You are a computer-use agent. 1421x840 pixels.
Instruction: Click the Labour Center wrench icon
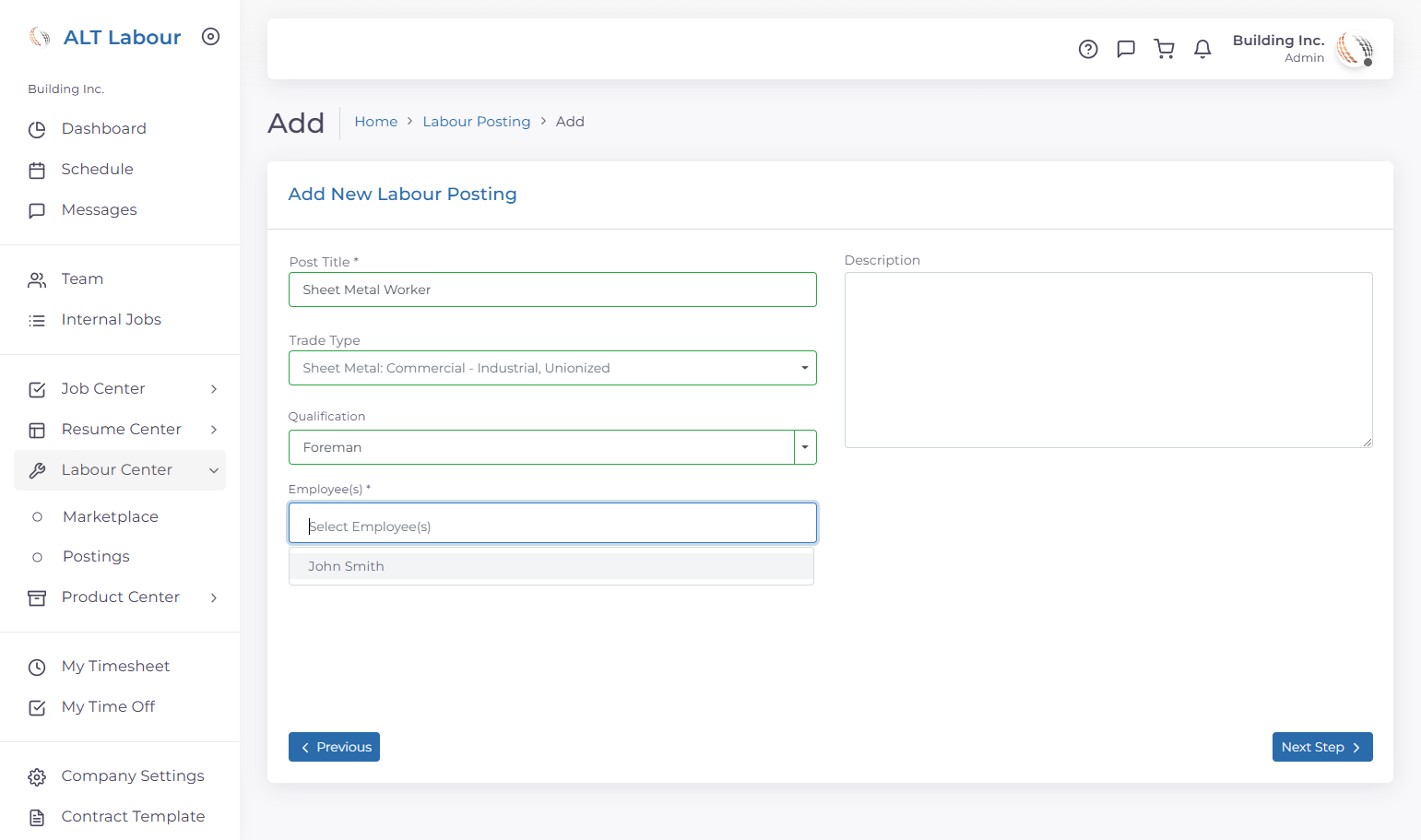[37, 471]
